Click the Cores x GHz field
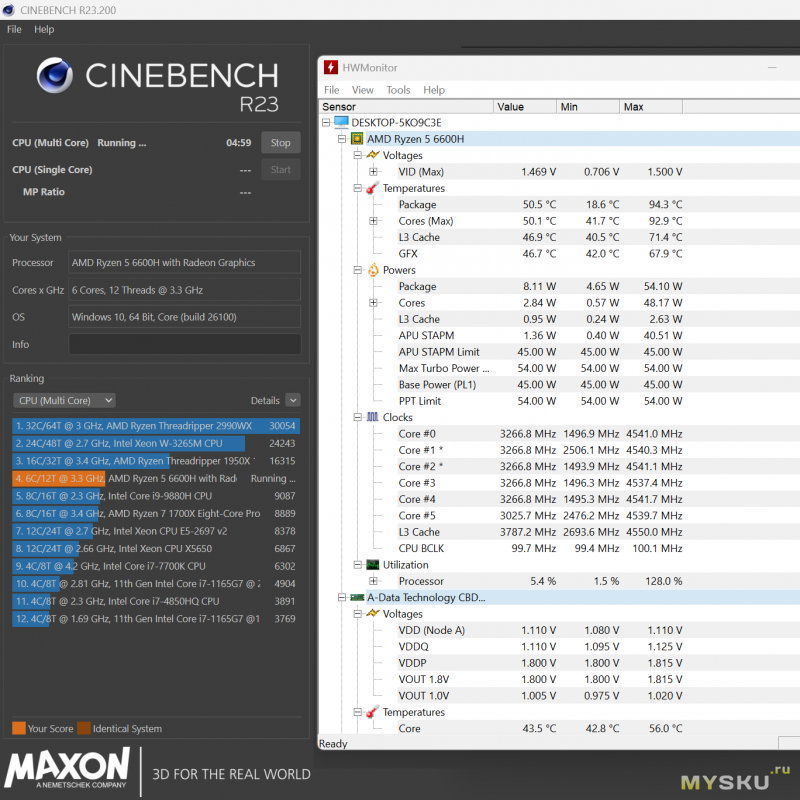This screenshot has height=800, width=800. (185, 290)
